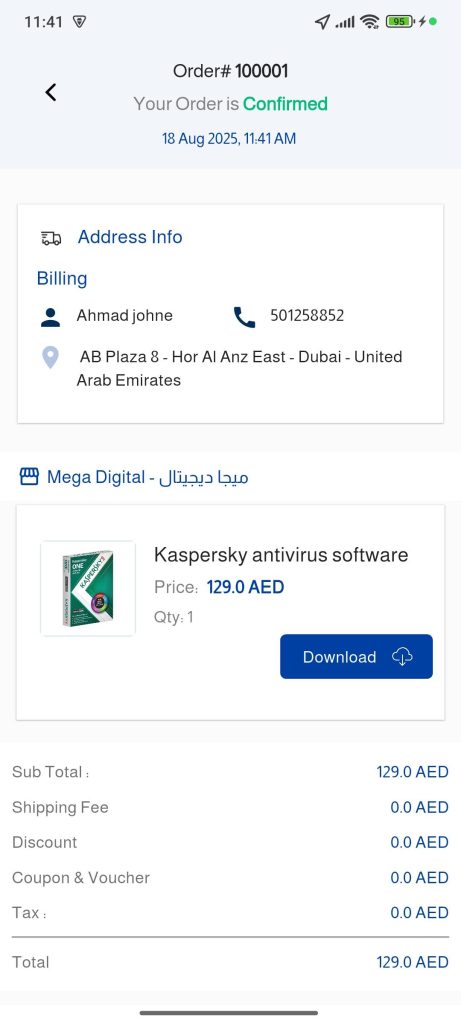Tap the Total amount 129.0 AED row

pos(230,962)
